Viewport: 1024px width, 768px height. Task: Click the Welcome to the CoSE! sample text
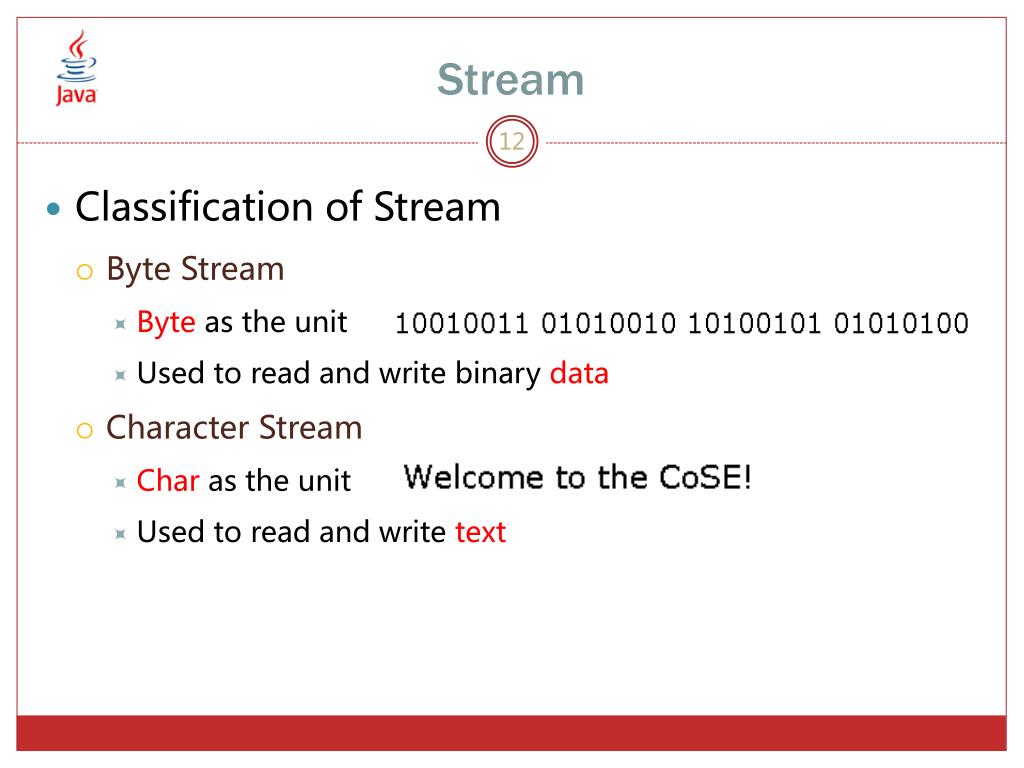click(578, 477)
